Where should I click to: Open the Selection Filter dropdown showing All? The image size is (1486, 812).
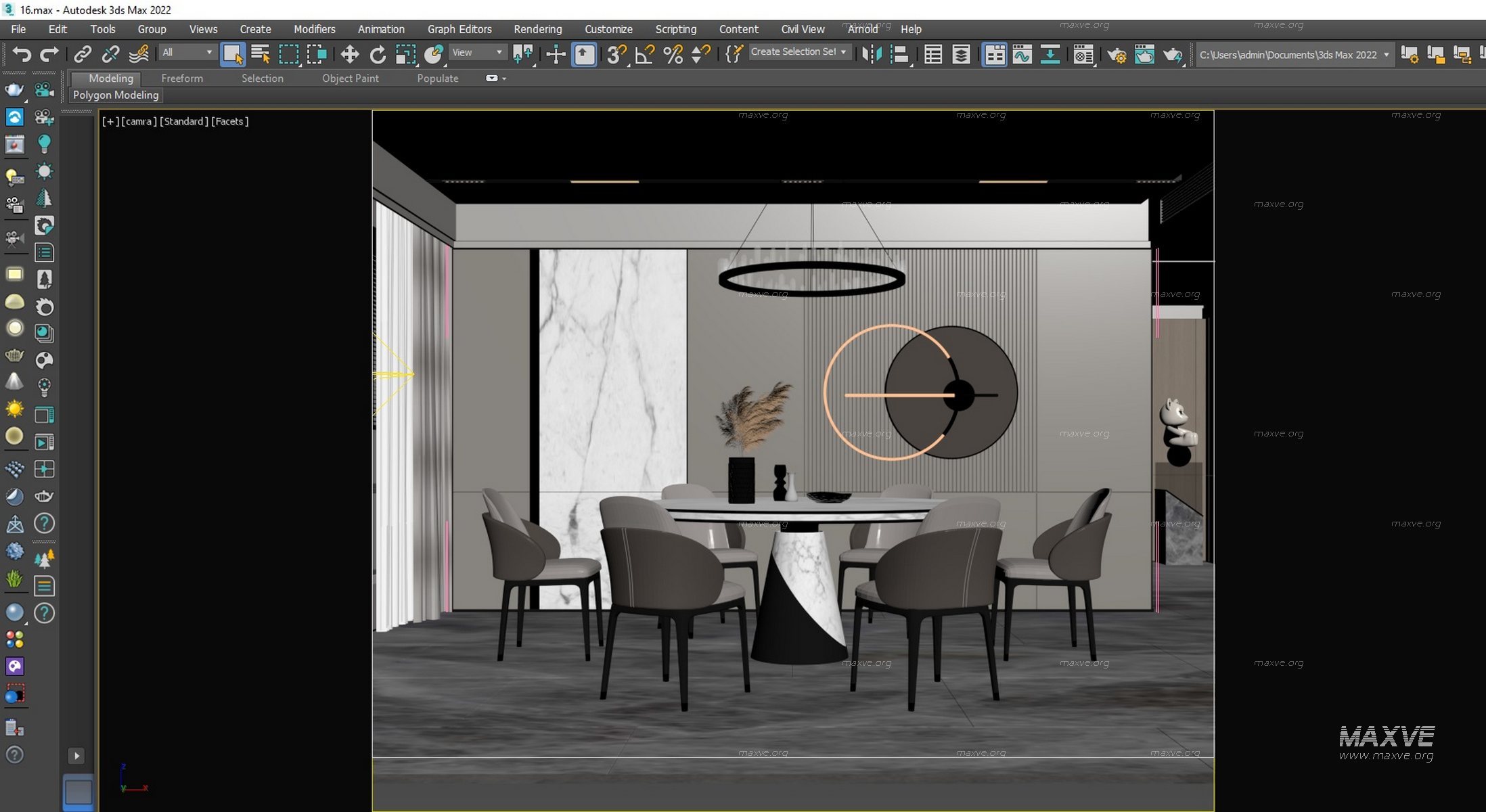187,52
